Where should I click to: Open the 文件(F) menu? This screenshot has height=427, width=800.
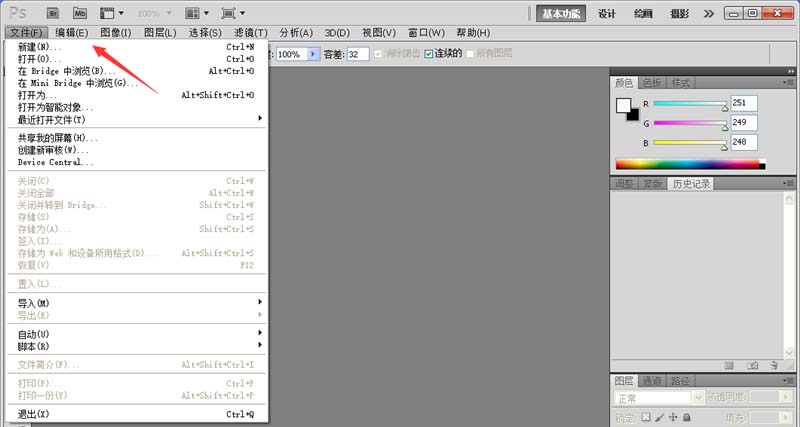coord(26,33)
